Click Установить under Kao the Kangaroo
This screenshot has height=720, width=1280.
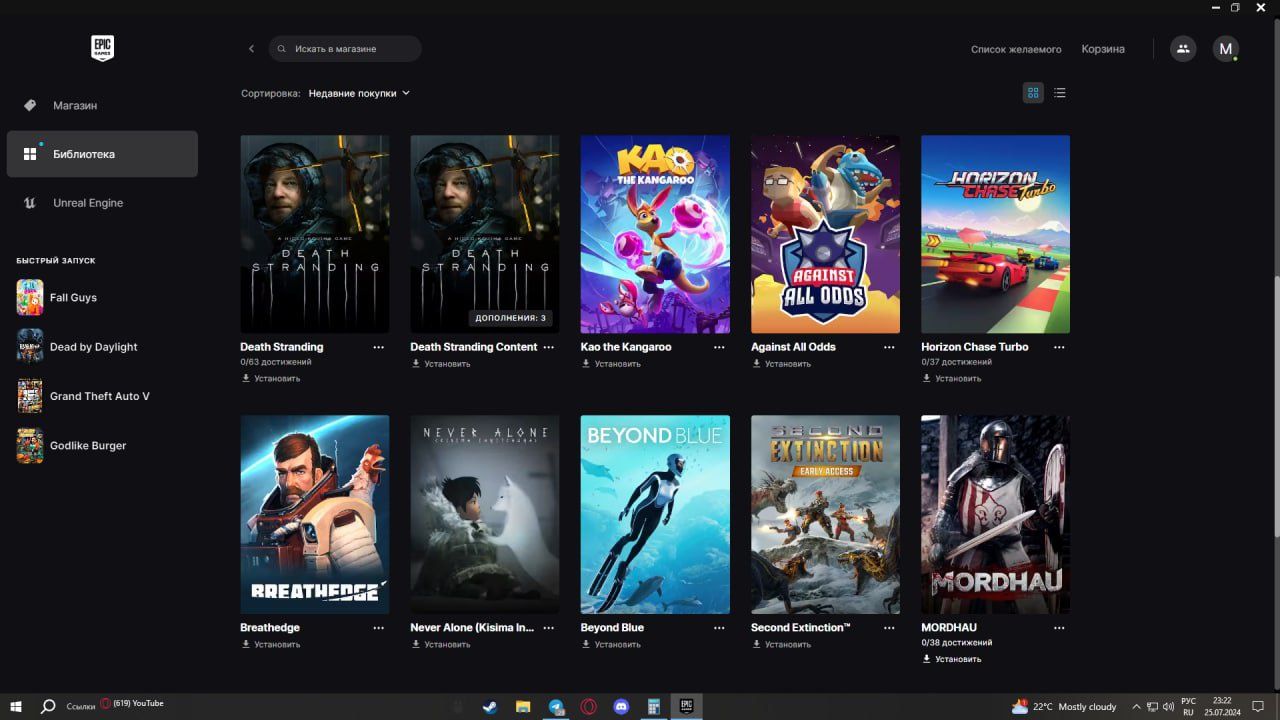pyautogui.click(x=611, y=364)
